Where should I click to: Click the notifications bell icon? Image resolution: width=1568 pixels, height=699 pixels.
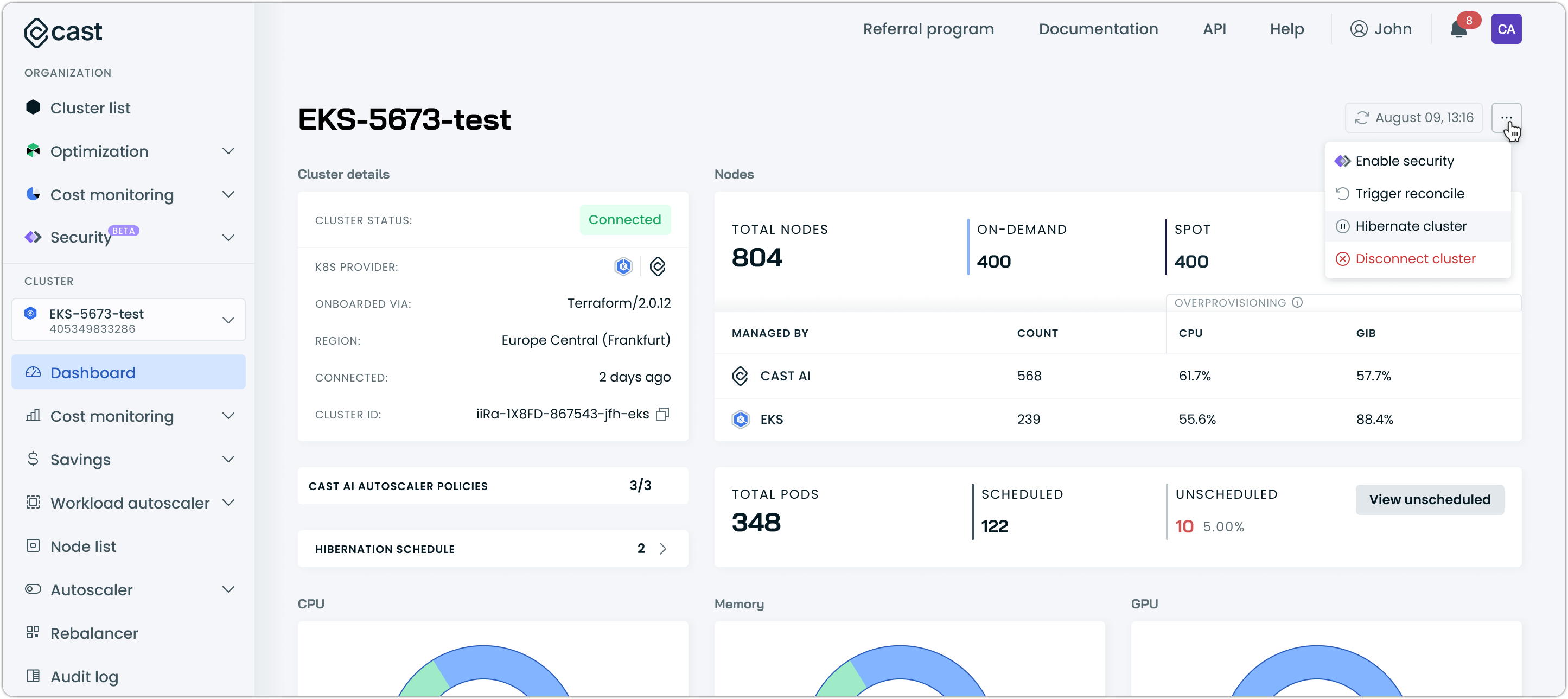[1458, 29]
